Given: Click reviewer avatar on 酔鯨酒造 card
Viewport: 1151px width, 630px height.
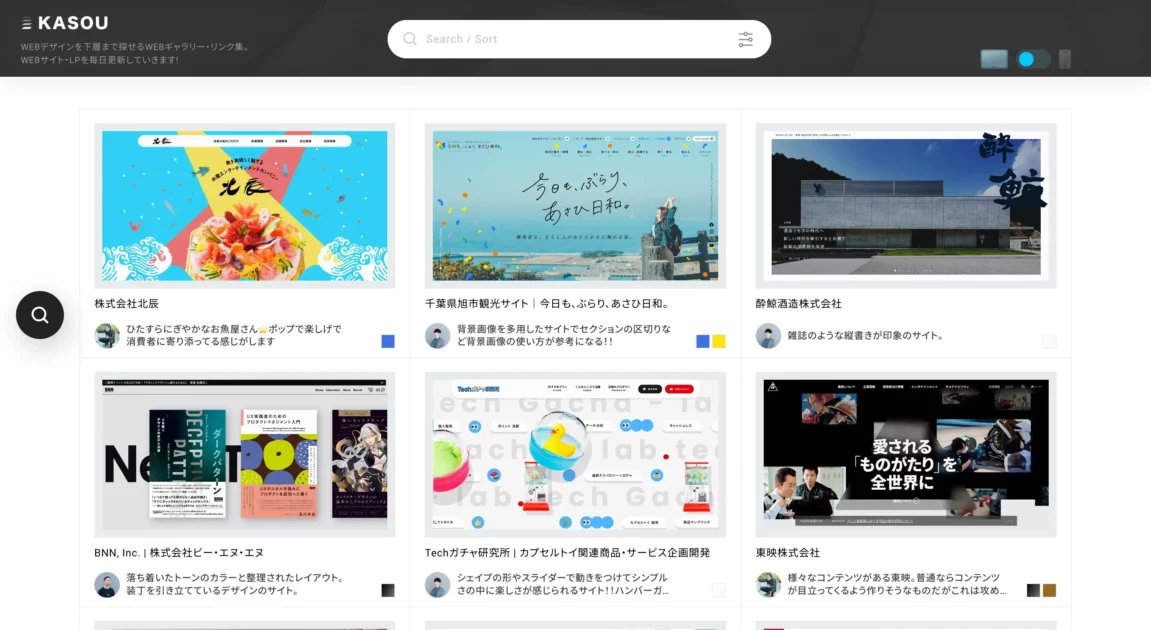Looking at the screenshot, I should (768, 335).
